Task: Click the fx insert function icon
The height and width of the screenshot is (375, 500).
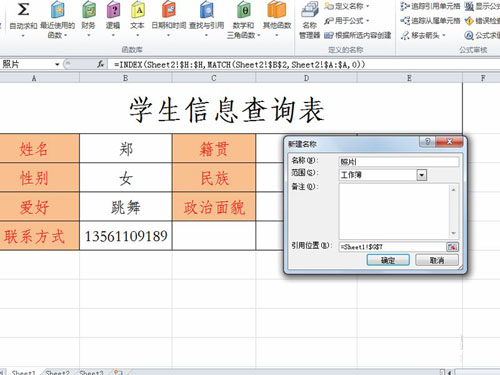Action: click(100, 64)
